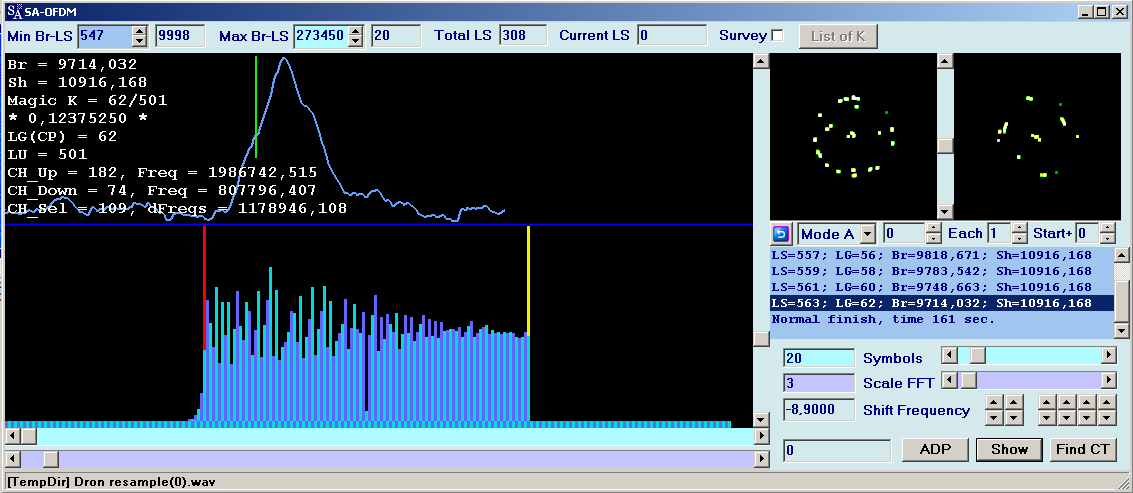Click the blue undo arrow icon beside Mode A
Image resolution: width=1133 pixels, height=493 pixels.
tap(781, 234)
